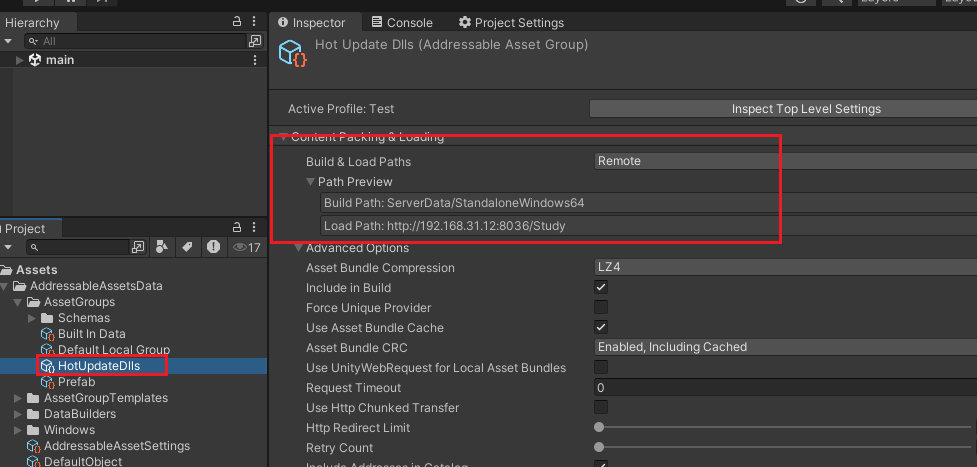
Task: Lock the Hierarchy panel with padlock icon
Action: (x=237, y=22)
